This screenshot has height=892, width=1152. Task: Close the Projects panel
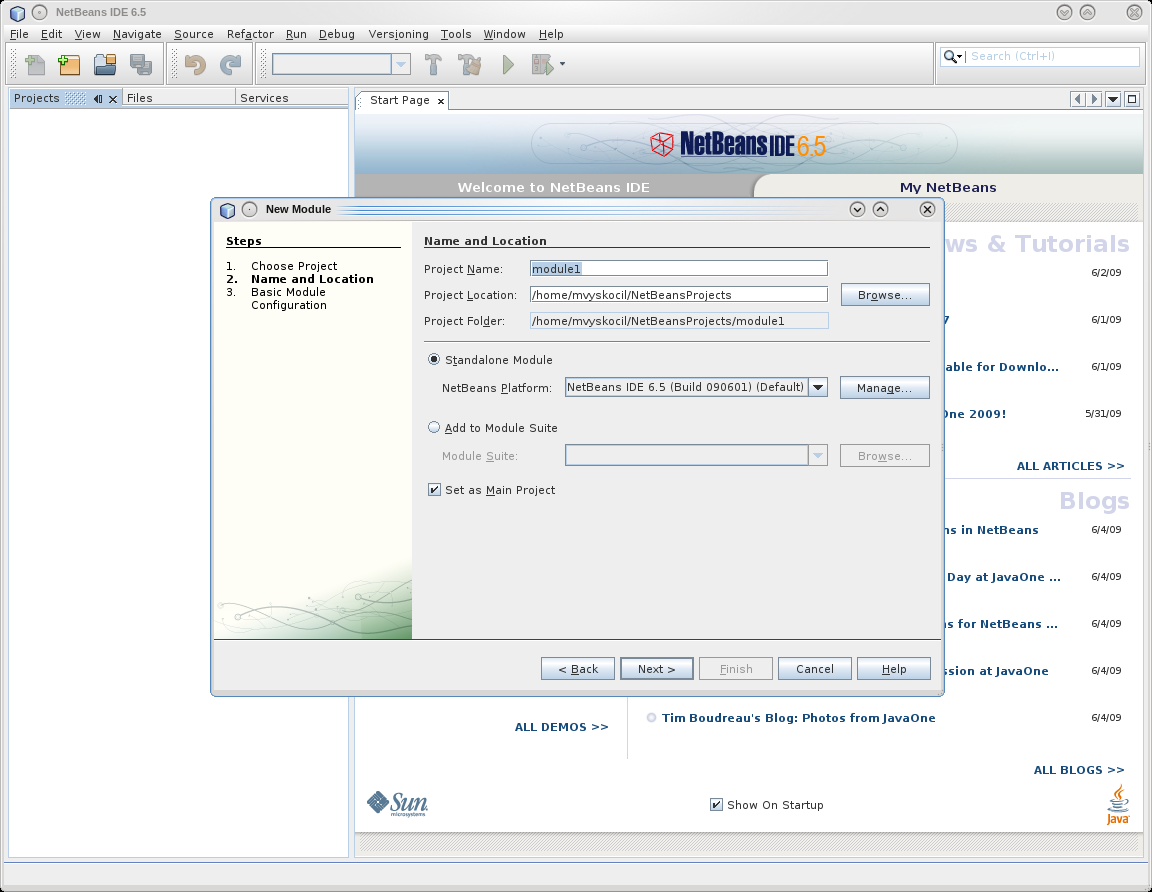[x=113, y=98]
